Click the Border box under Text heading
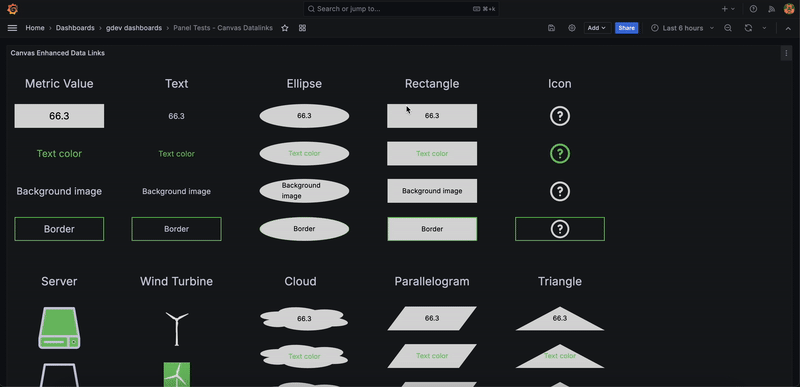The image size is (800, 387). click(x=177, y=229)
